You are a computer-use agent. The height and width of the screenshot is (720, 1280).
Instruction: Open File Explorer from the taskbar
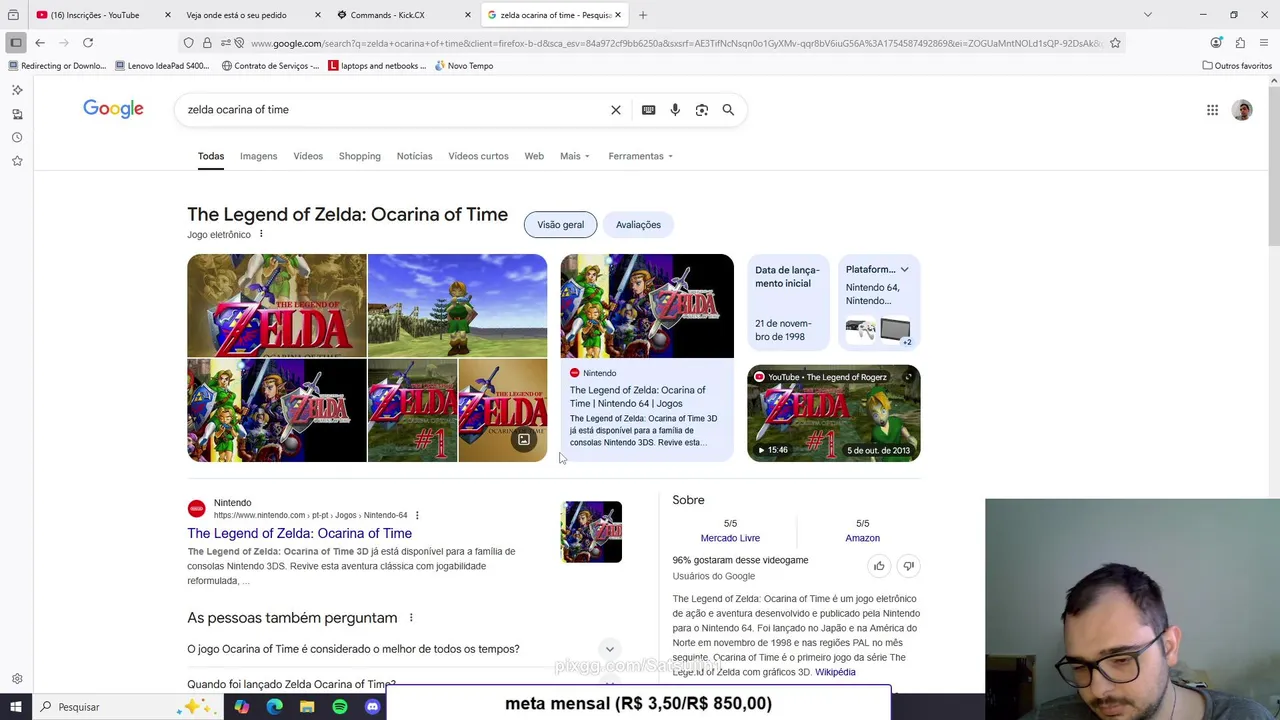coord(307,707)
